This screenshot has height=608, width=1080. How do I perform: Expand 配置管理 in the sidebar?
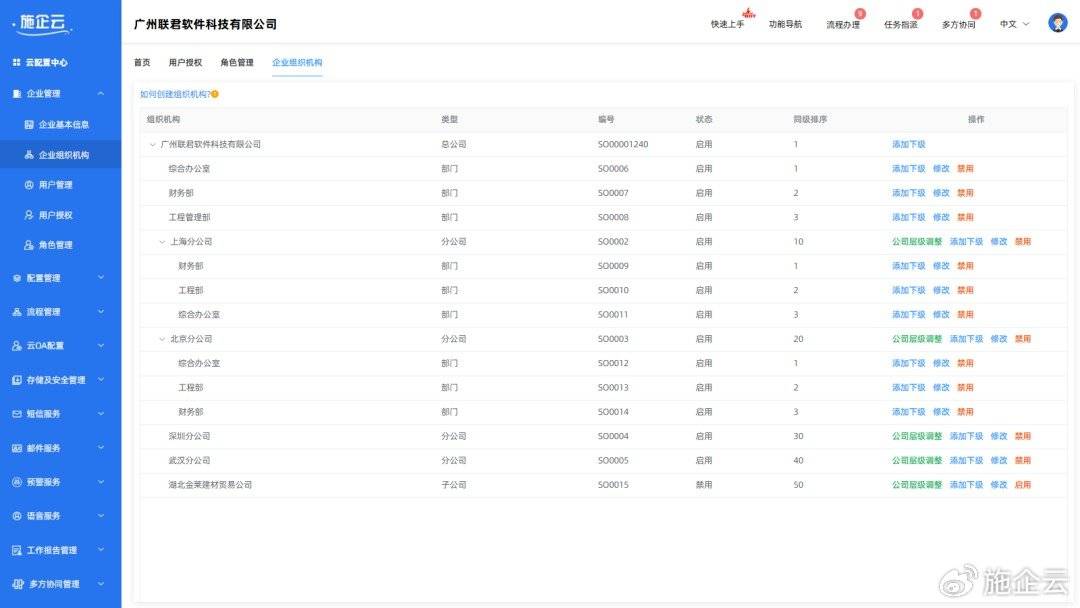pyautogui.click(x=60, y=278)
